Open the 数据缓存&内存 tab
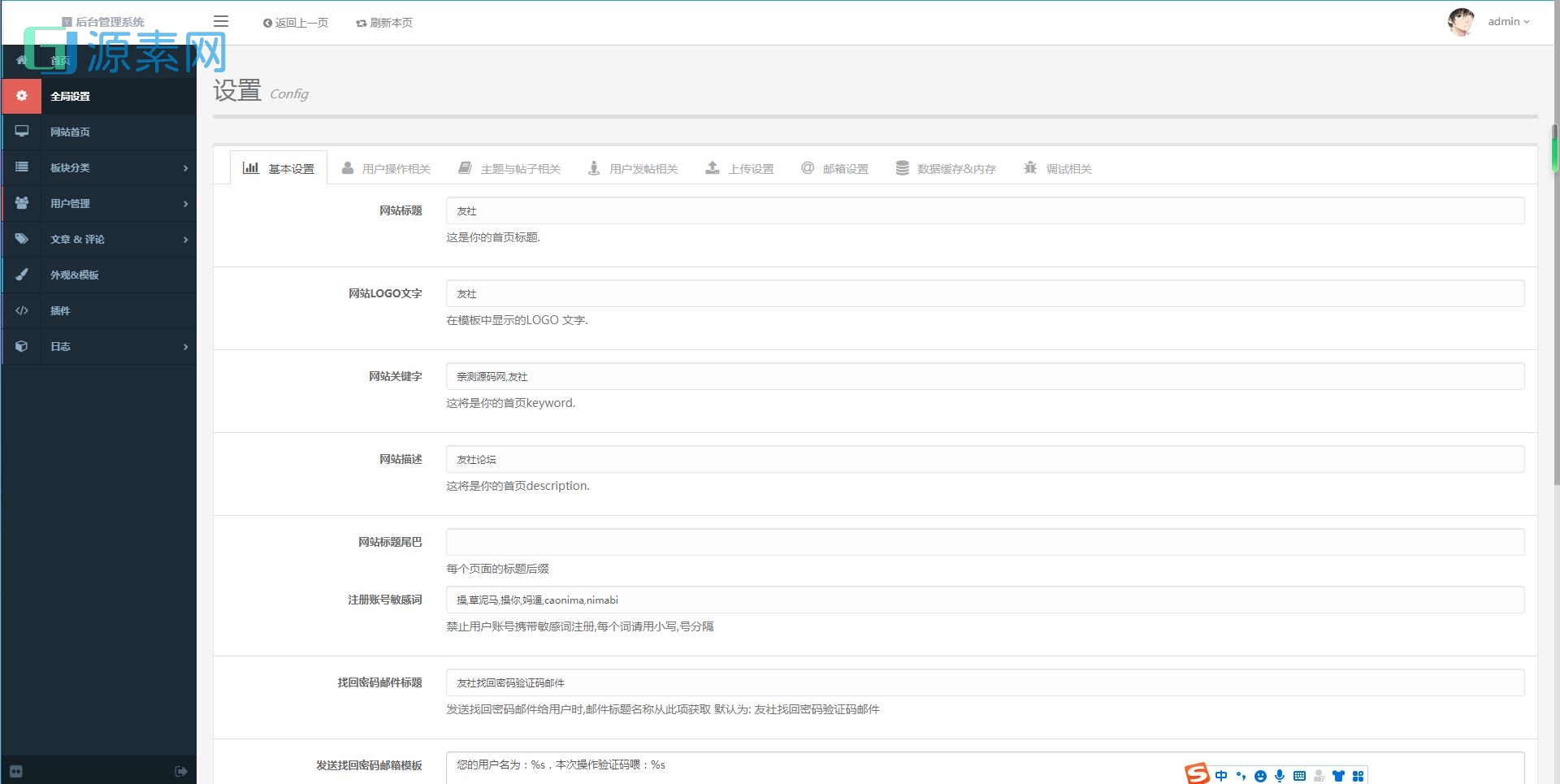 click(x=946, y=167)
